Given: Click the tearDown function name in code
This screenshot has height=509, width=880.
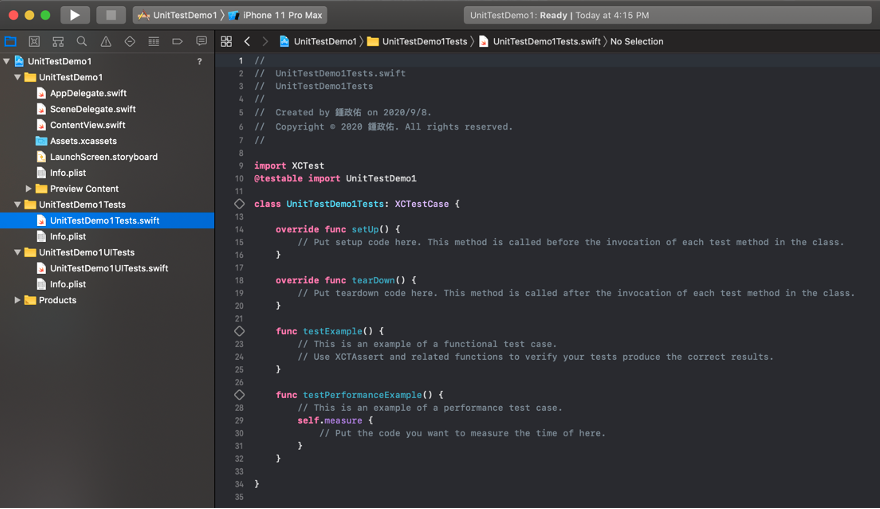Looking at the screenshot, I should [374, 280].
